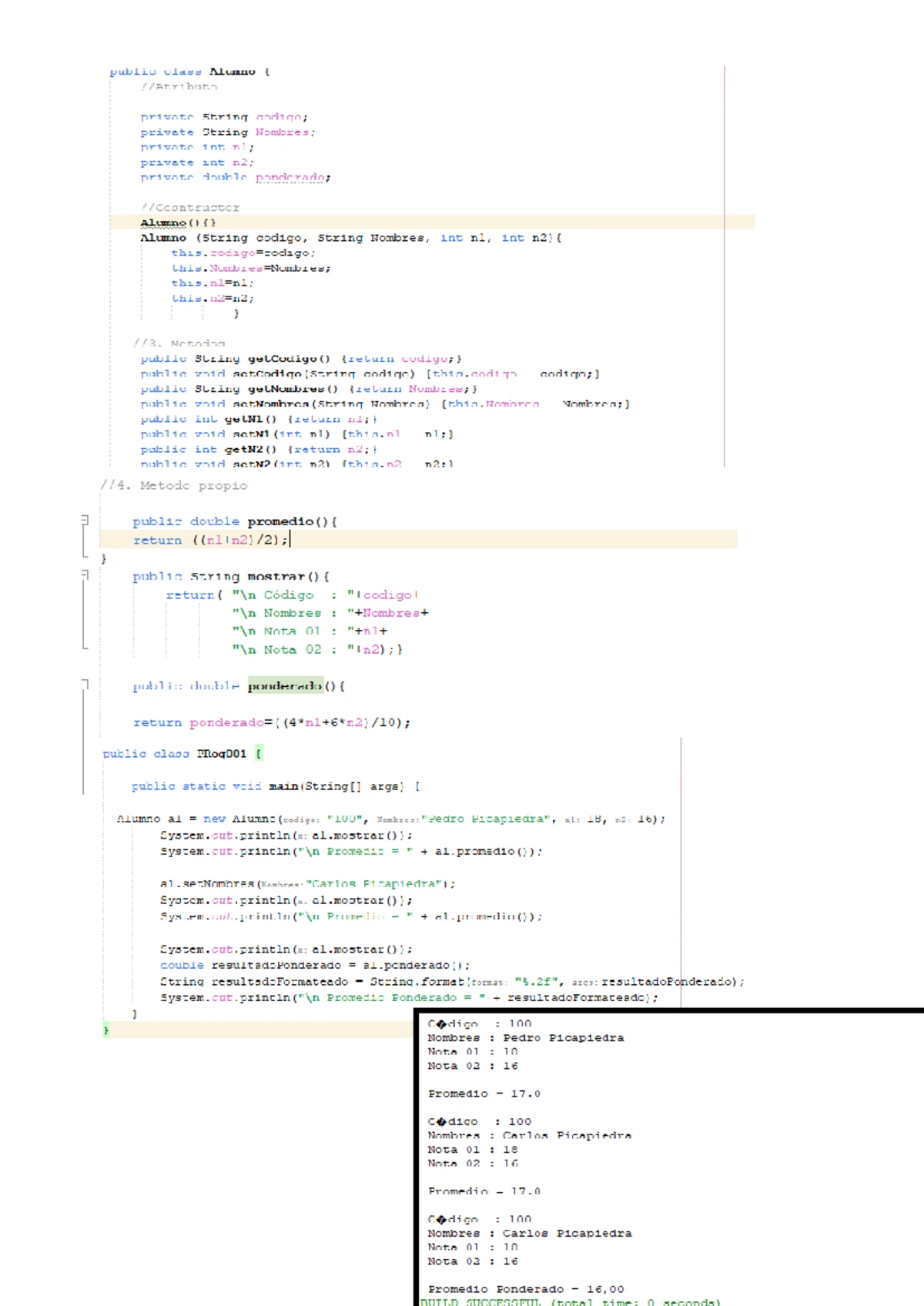Click the 'private String codigo;' attribute line
924x1306 pixels.
224,117
